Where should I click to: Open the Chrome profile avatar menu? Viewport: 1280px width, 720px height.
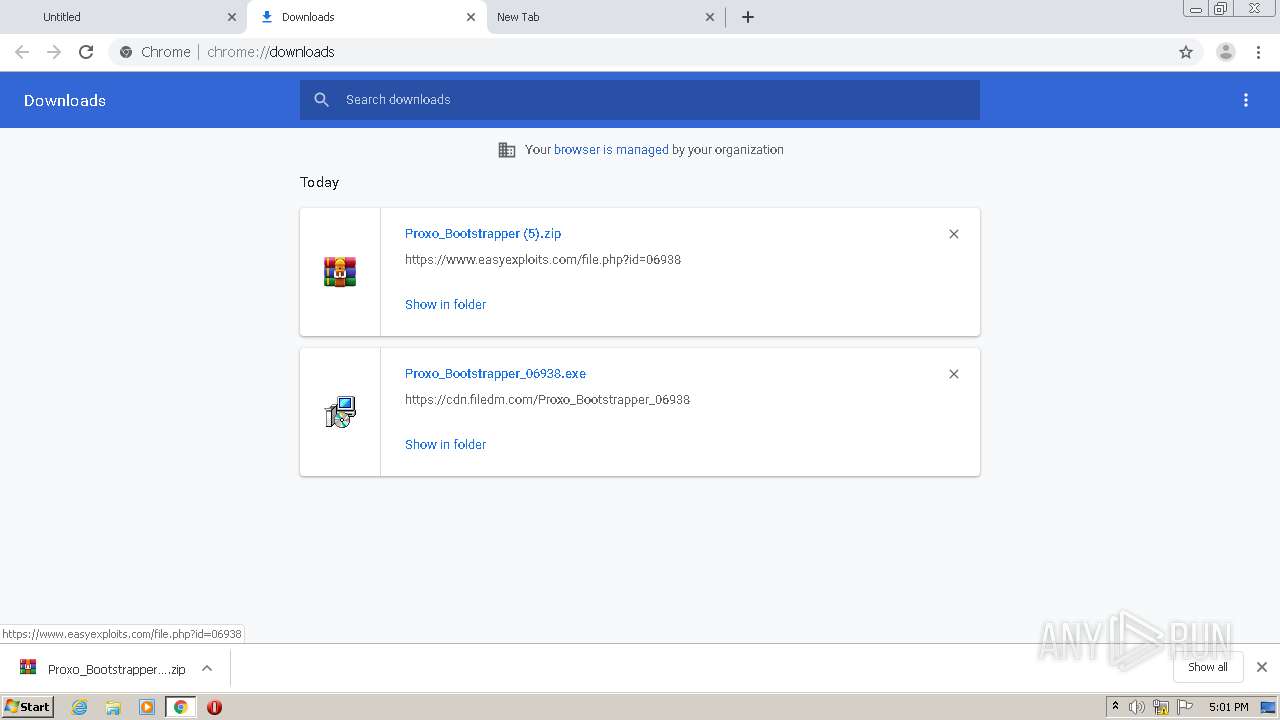click(1226, 52)
